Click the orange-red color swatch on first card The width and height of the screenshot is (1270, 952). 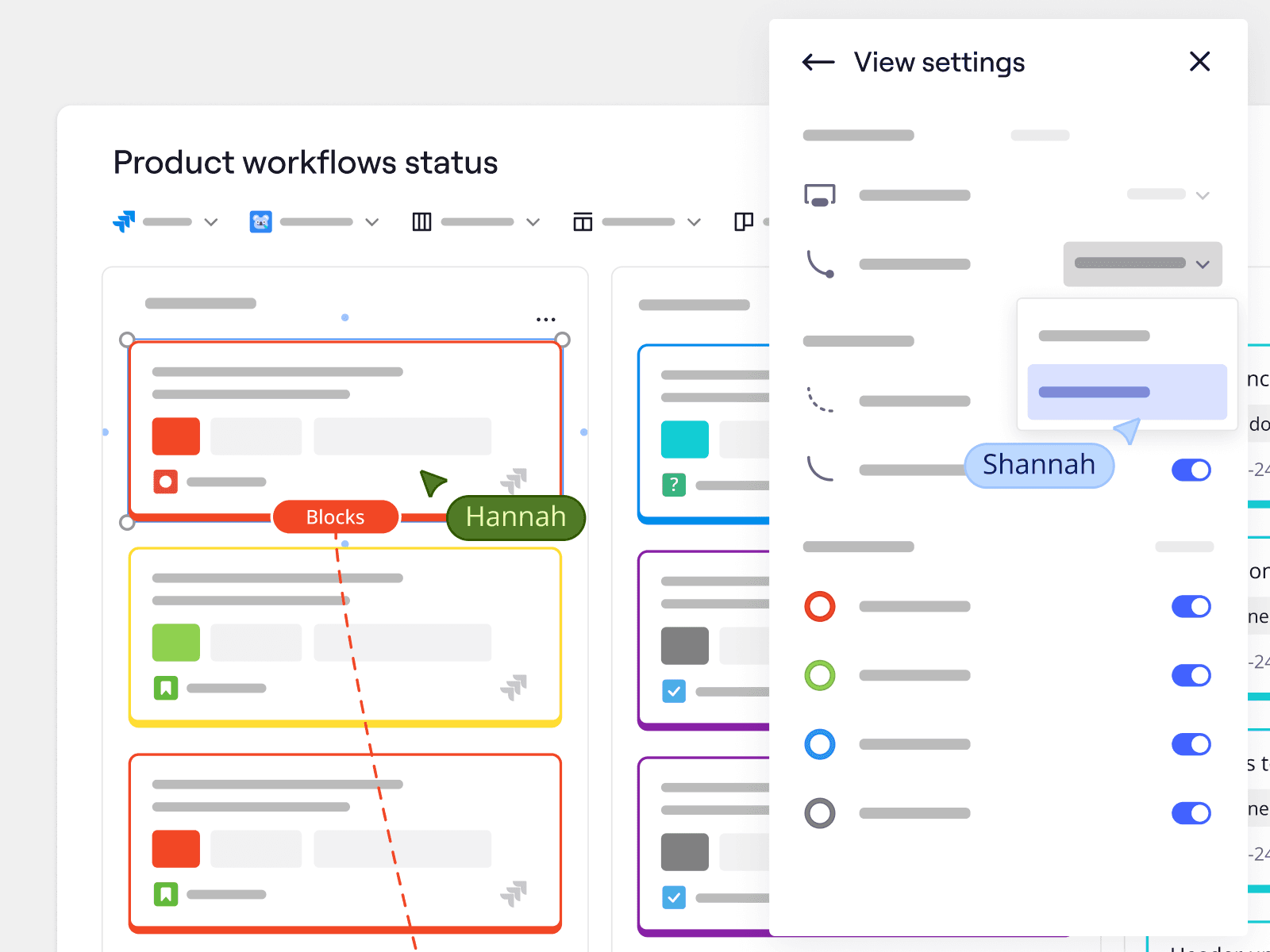(x=175, y=436)
